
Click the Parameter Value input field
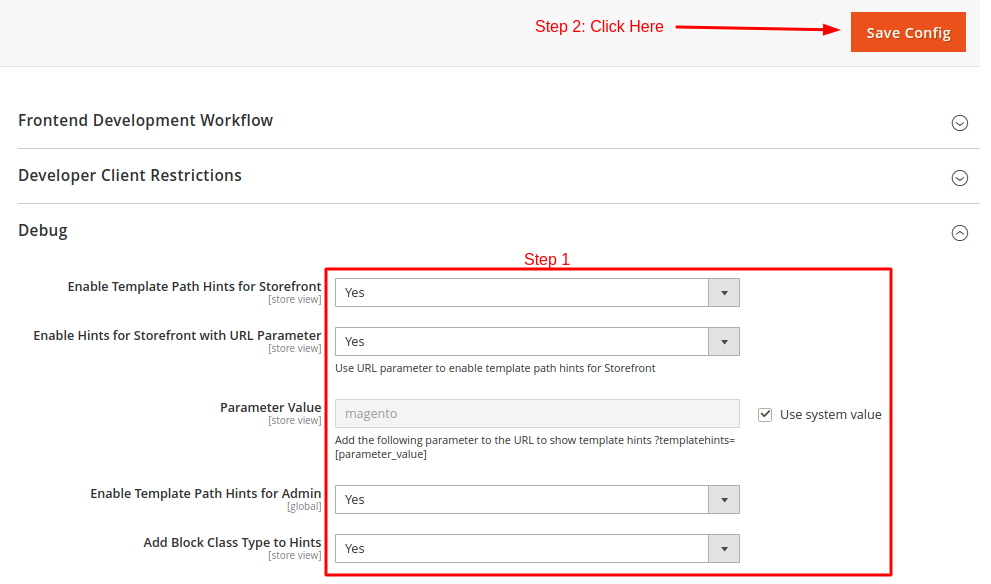click(x=537, y=413)
